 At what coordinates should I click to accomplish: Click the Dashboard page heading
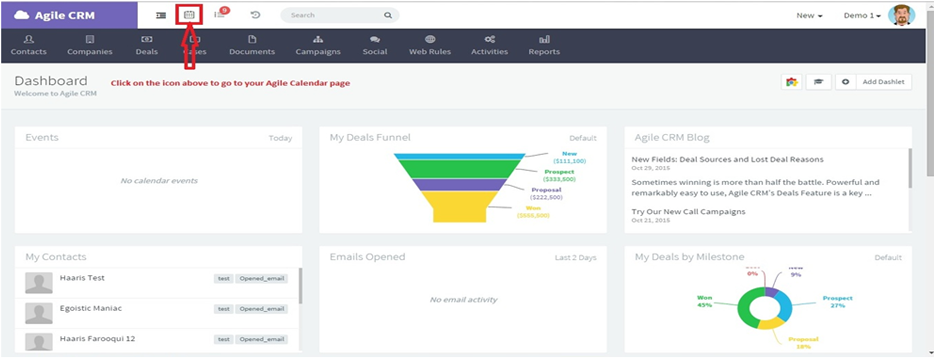coord(51,81)
